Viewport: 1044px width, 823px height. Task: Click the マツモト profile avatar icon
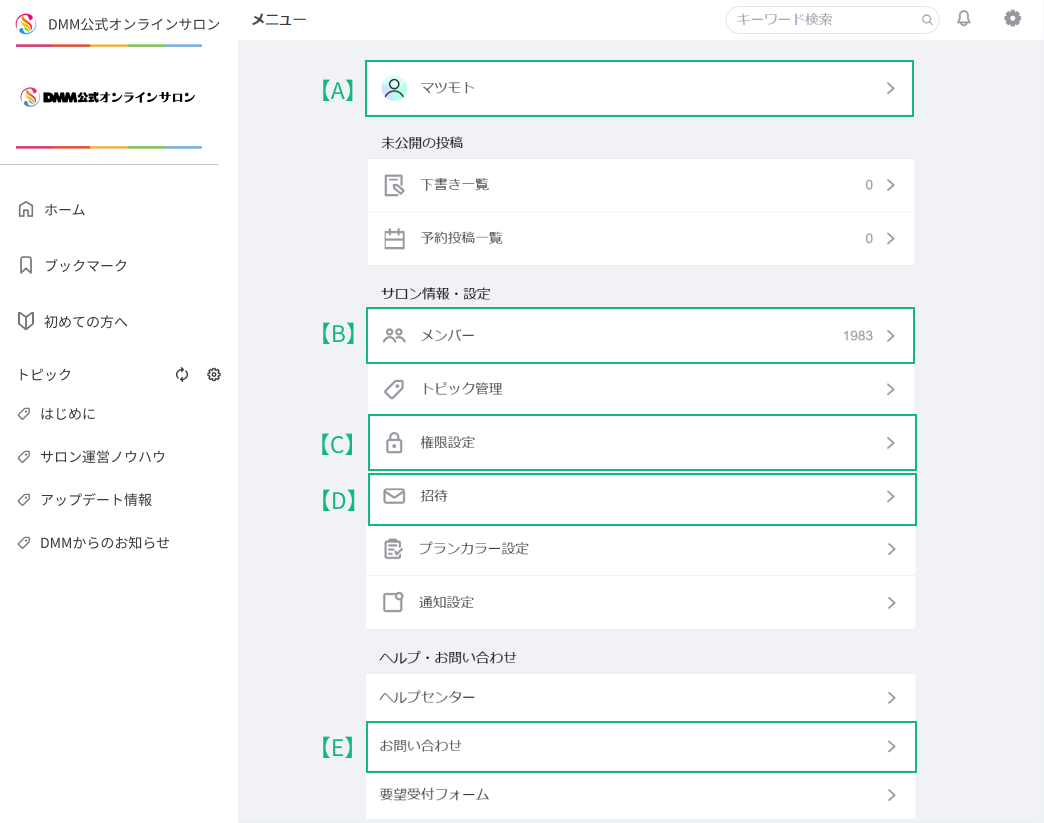point(394,88)
